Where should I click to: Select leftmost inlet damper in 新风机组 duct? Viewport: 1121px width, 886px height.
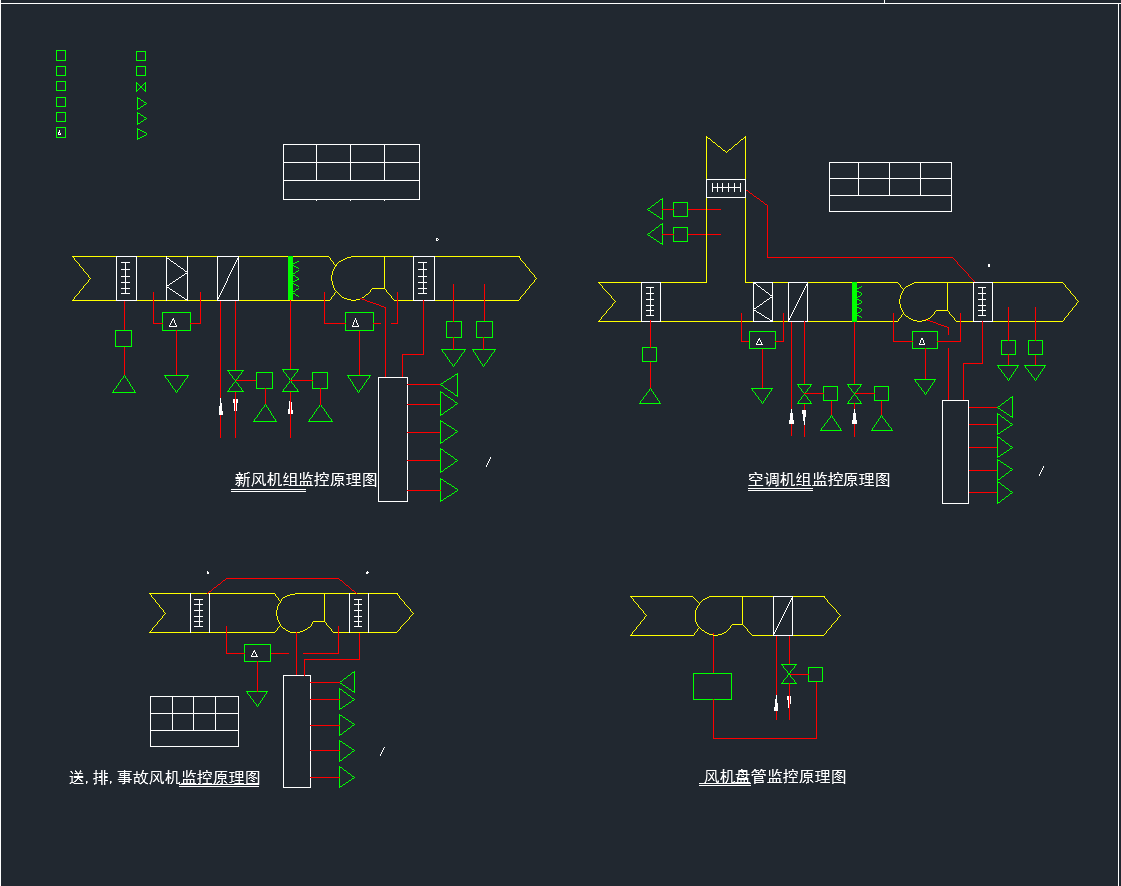tap(126, 278)
